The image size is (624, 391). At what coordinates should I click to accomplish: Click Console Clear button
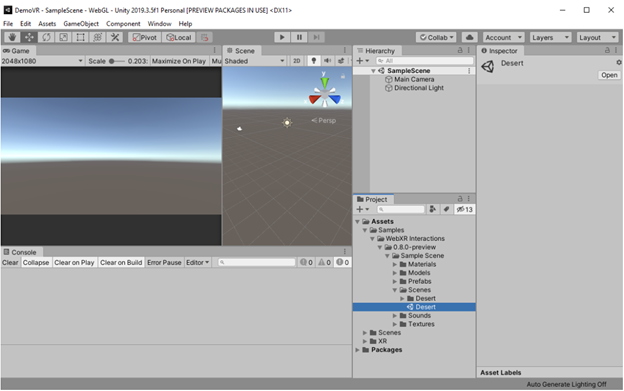(x=10, y=263)
